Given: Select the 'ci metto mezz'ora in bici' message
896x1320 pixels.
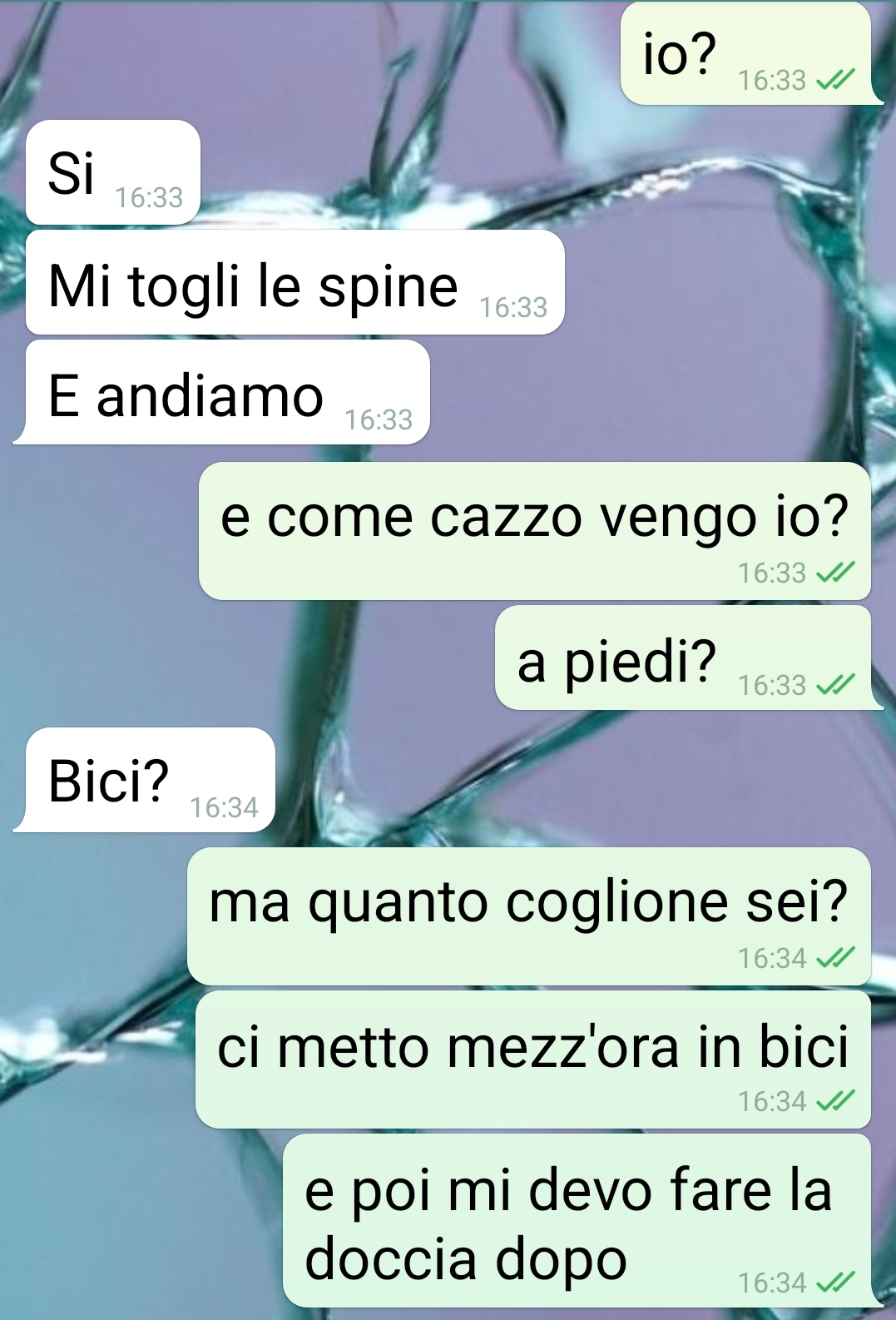Looking at the screenshot, I should (x=533, y=1059).
